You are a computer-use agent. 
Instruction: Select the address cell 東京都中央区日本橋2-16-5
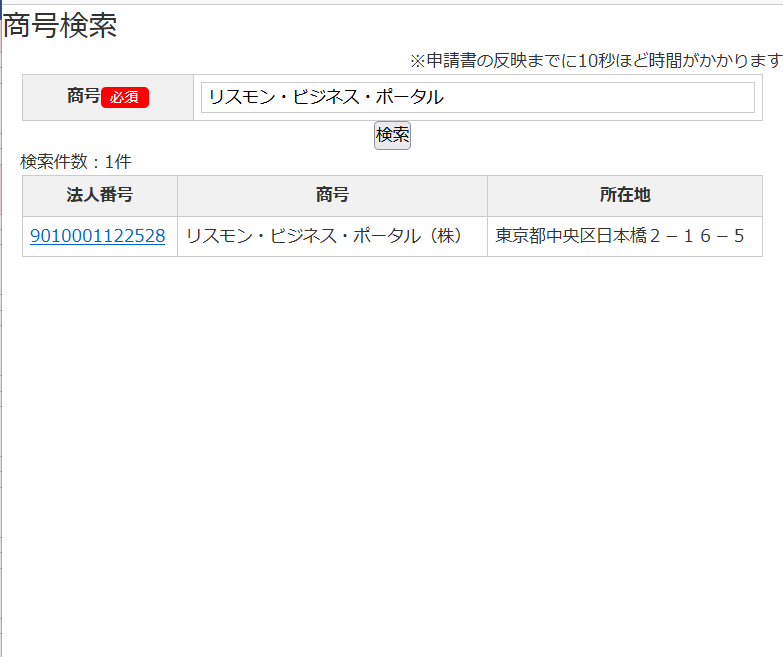coord(625,236)
